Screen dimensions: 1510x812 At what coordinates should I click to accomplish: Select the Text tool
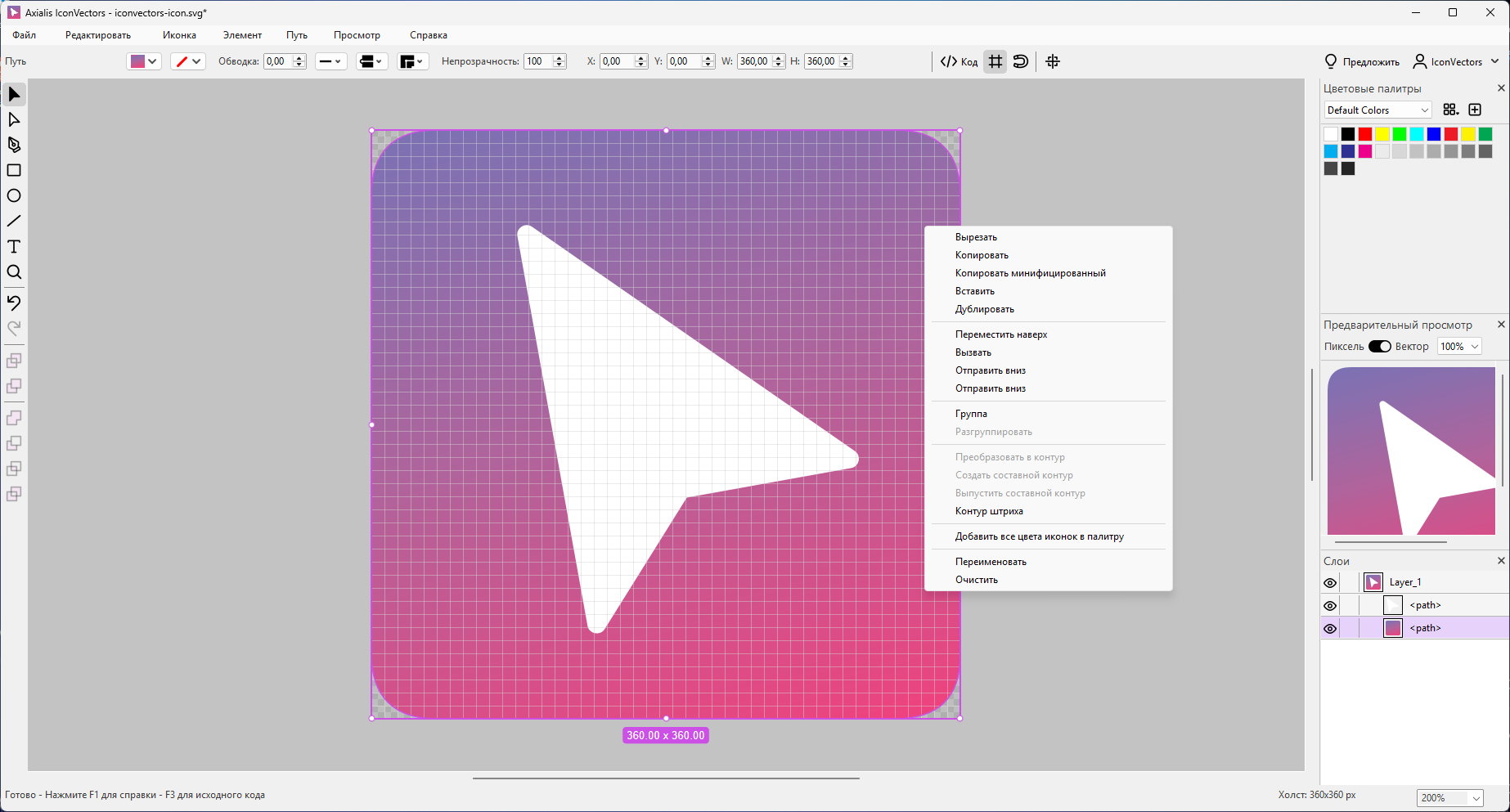[14, 247]
